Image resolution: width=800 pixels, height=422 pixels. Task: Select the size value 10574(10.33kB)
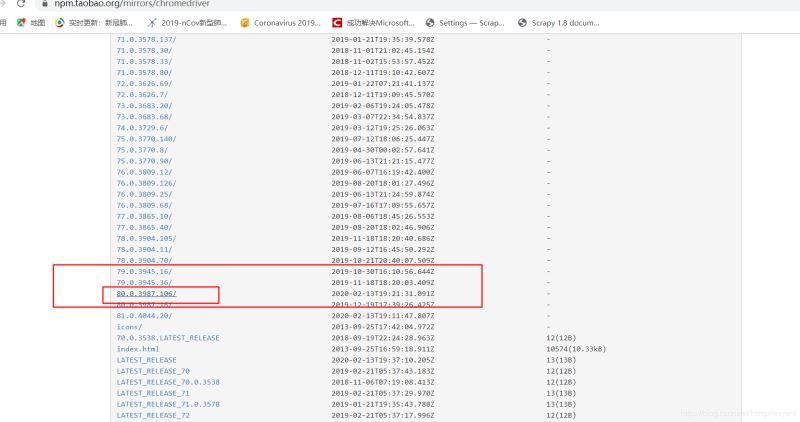(576, 349)
